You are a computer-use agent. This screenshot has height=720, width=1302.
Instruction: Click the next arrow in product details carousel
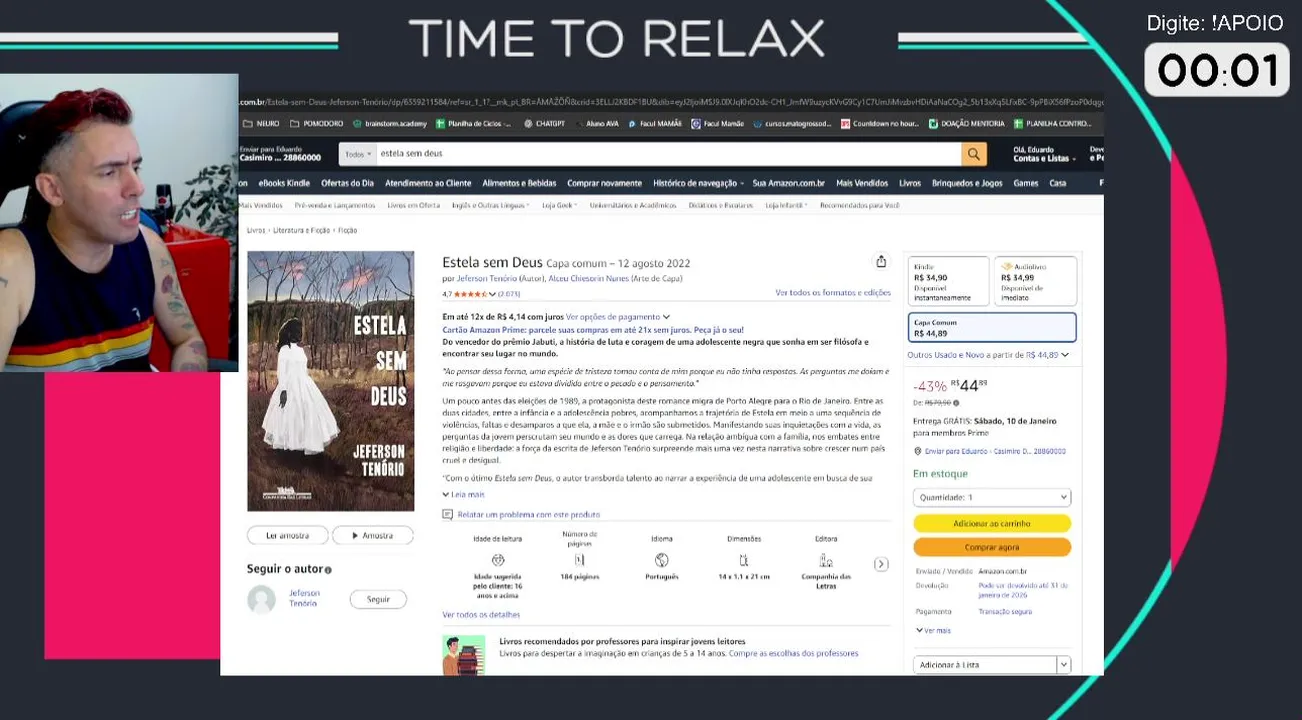[x=881, y=564]
